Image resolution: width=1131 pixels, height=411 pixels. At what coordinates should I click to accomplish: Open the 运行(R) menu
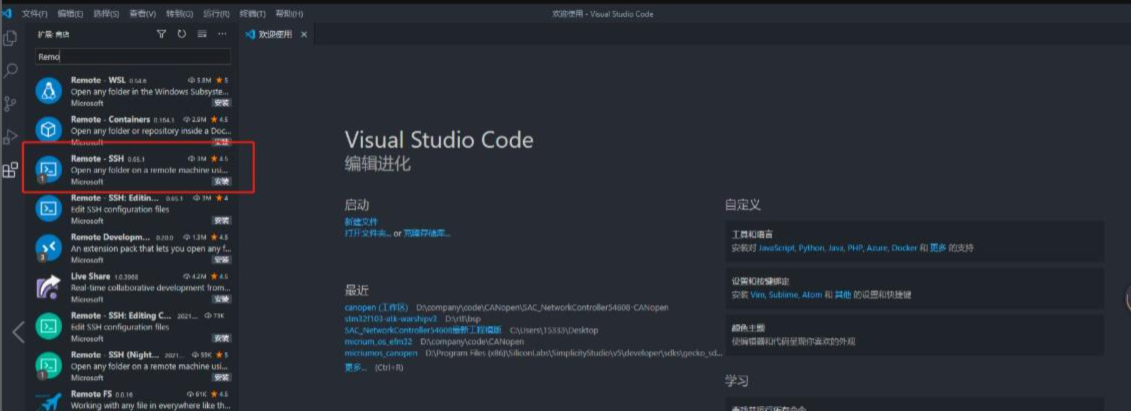(216, 14)
